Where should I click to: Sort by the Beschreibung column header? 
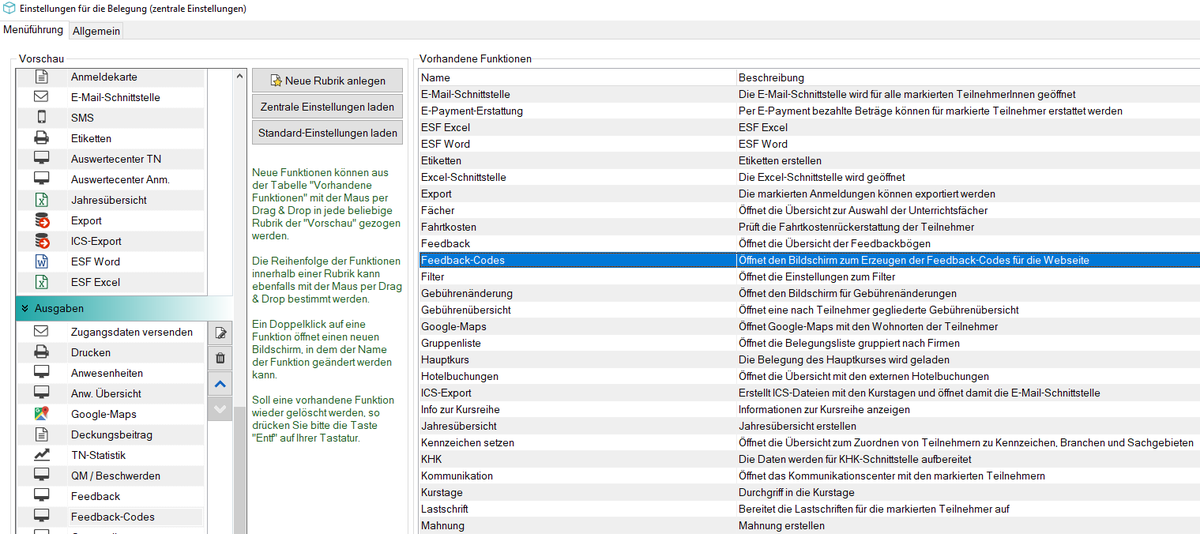click(967, 77)
